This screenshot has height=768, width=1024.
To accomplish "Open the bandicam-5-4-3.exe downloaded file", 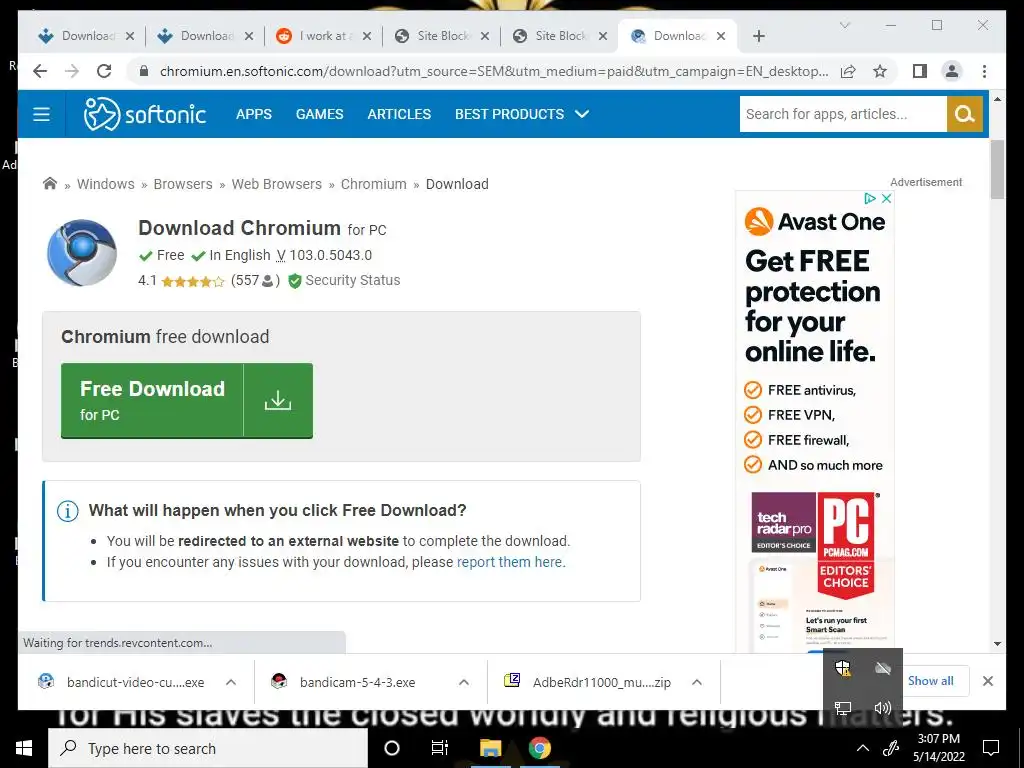I will pos(357,682).
